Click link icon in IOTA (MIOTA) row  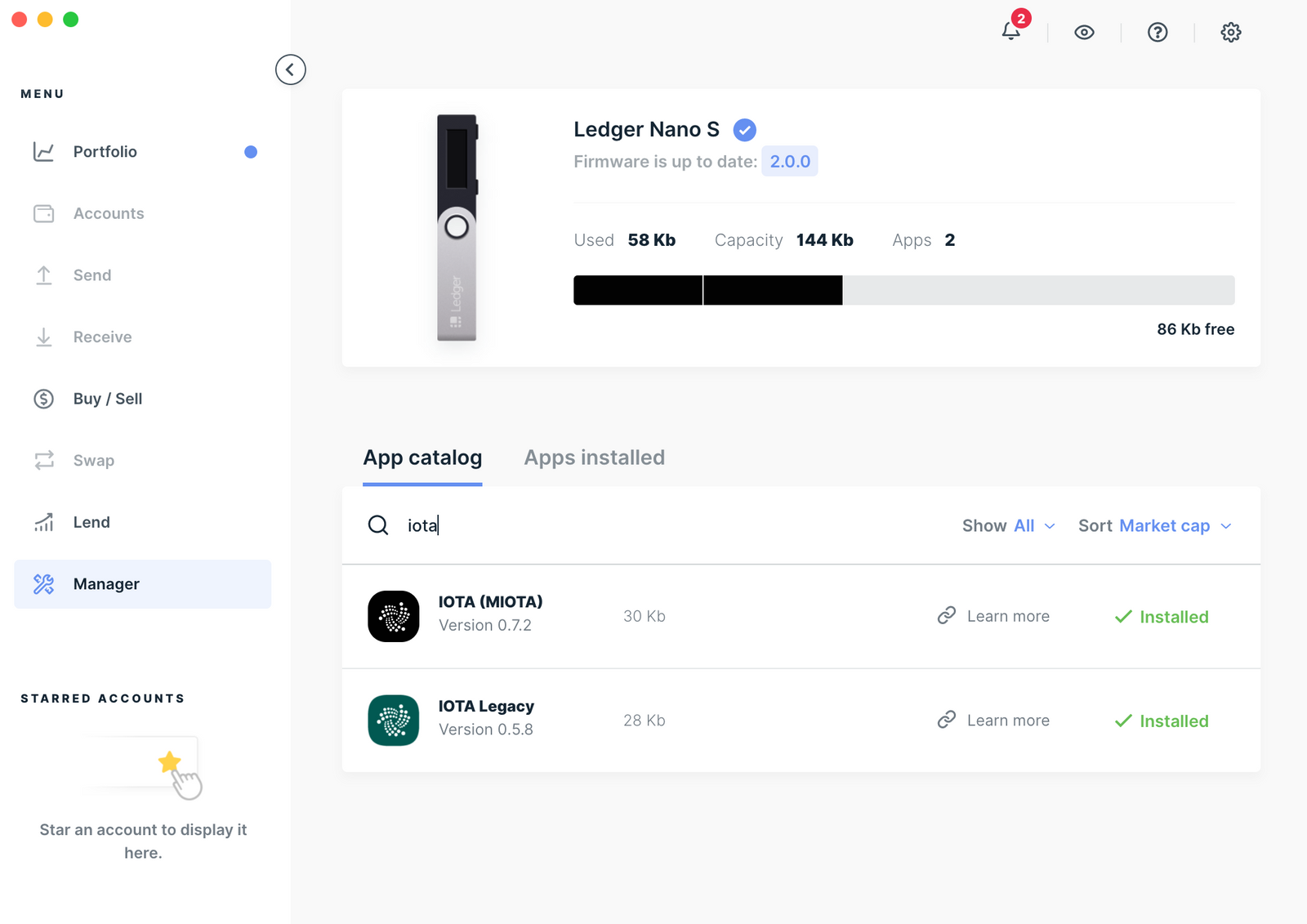tap(947, 615)
